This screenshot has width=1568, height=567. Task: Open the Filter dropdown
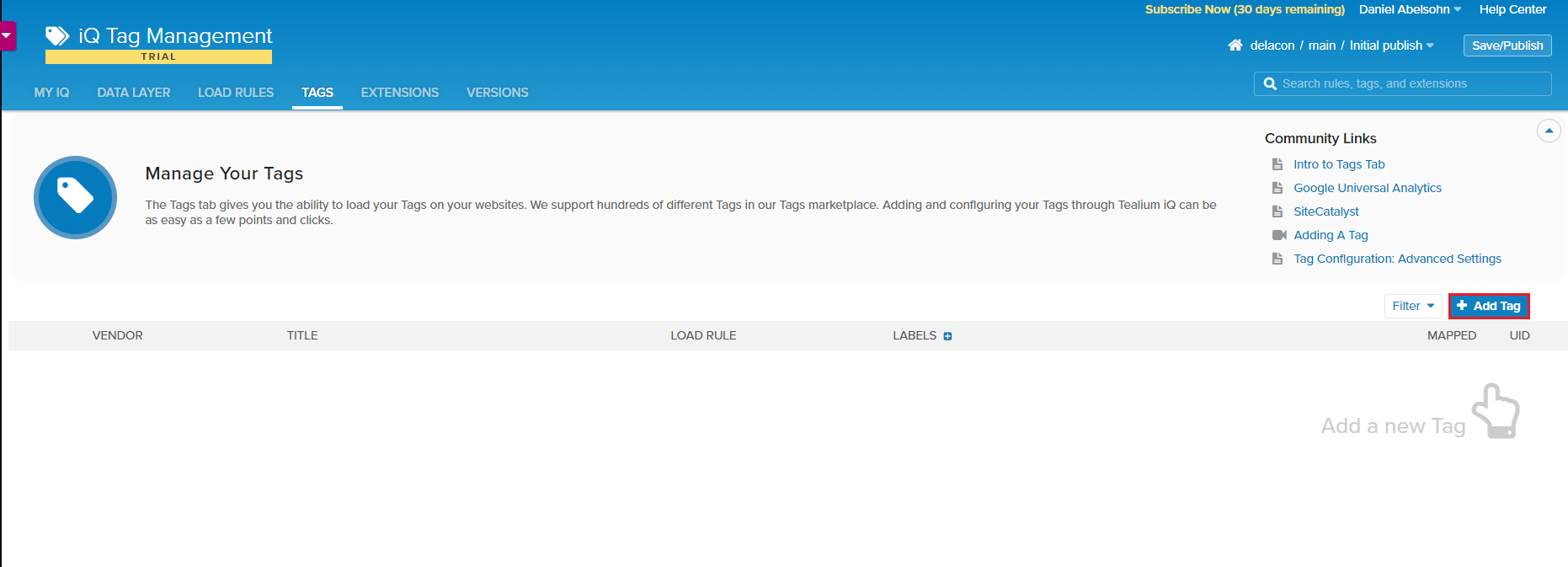(1413, 306)
